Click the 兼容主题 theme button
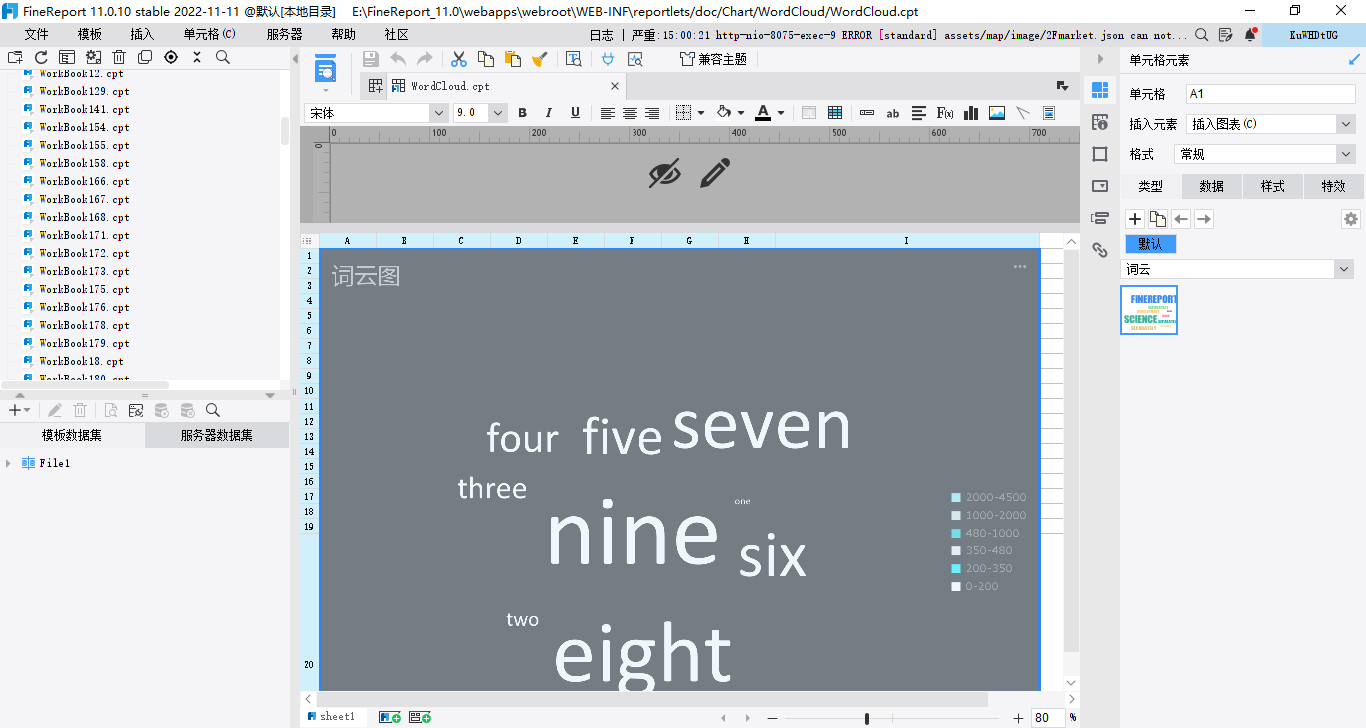The width and height of the screenshot is (1366, 728). point(713,59)
